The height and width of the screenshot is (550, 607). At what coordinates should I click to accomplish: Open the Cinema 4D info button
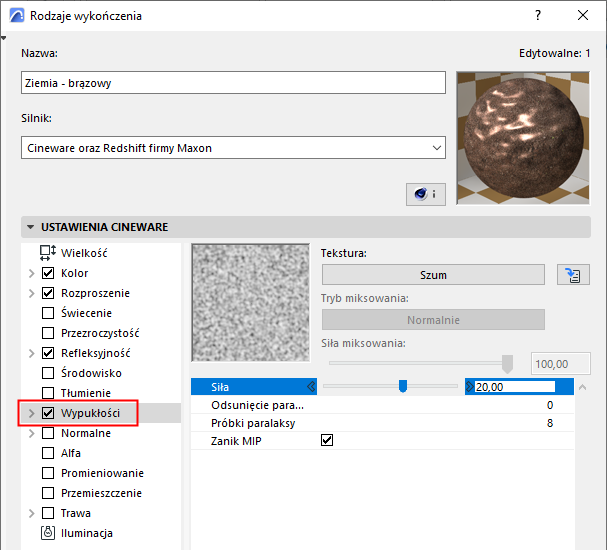(x=425, y=194)
